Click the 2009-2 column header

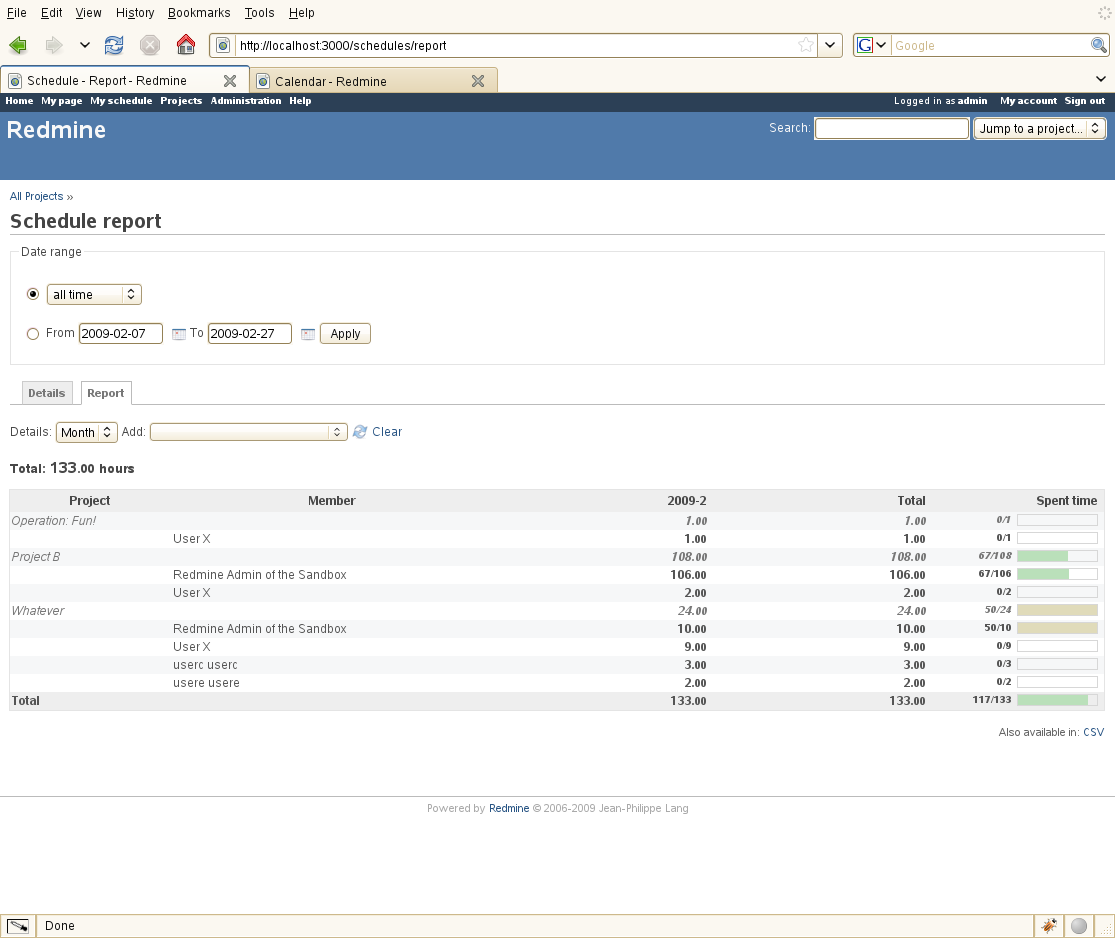(687, 501)
